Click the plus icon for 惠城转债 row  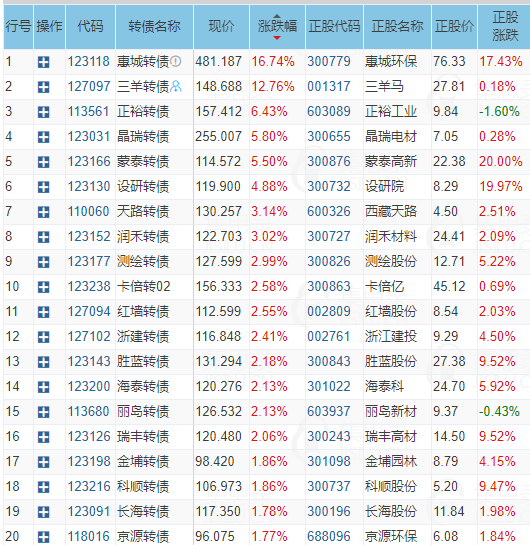43,63
